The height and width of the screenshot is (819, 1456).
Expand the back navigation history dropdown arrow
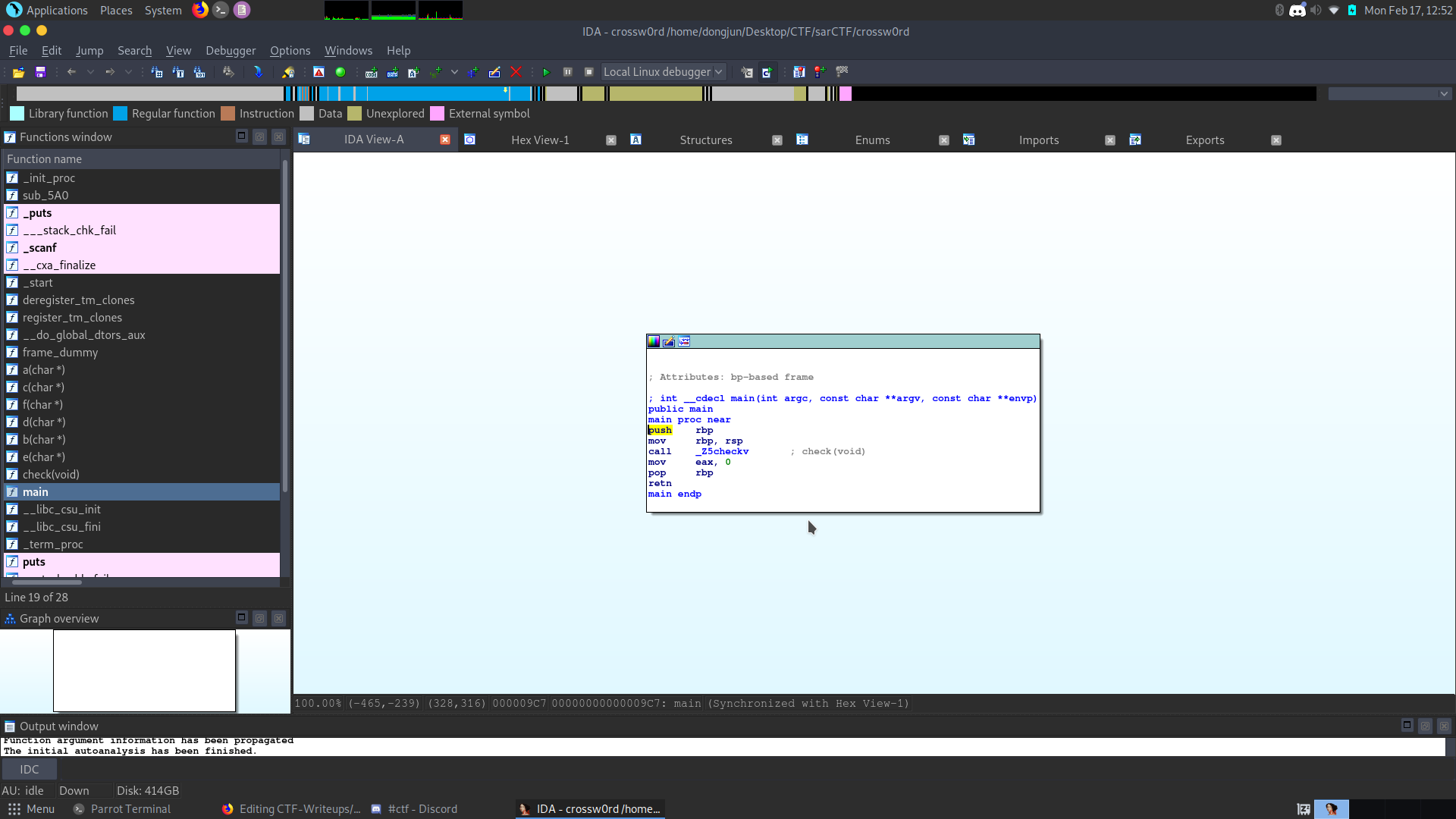pyautogui.click(x=90, y=72)
